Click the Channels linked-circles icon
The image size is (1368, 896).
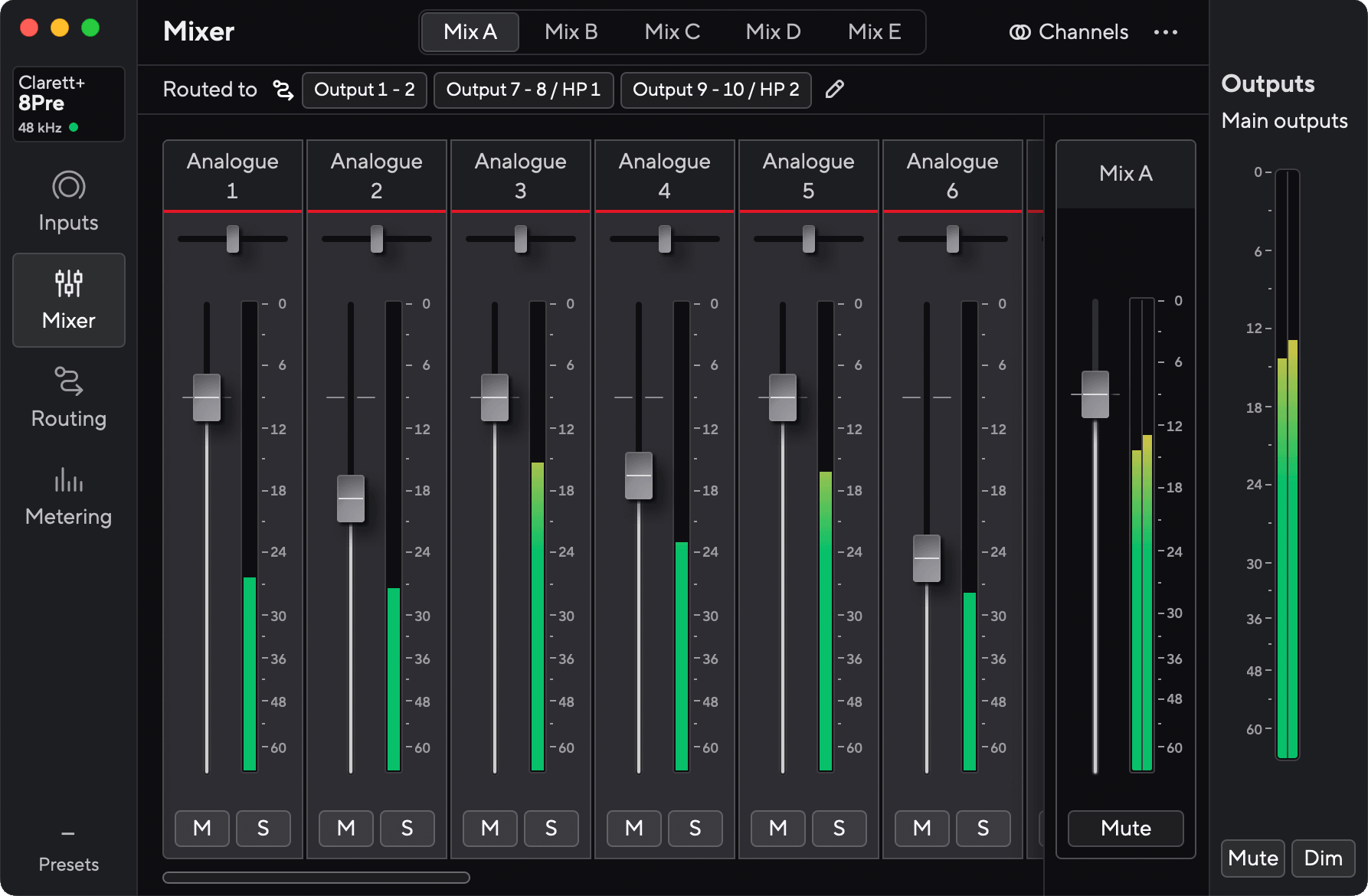pyautogui.click(x=1020, y=32)
